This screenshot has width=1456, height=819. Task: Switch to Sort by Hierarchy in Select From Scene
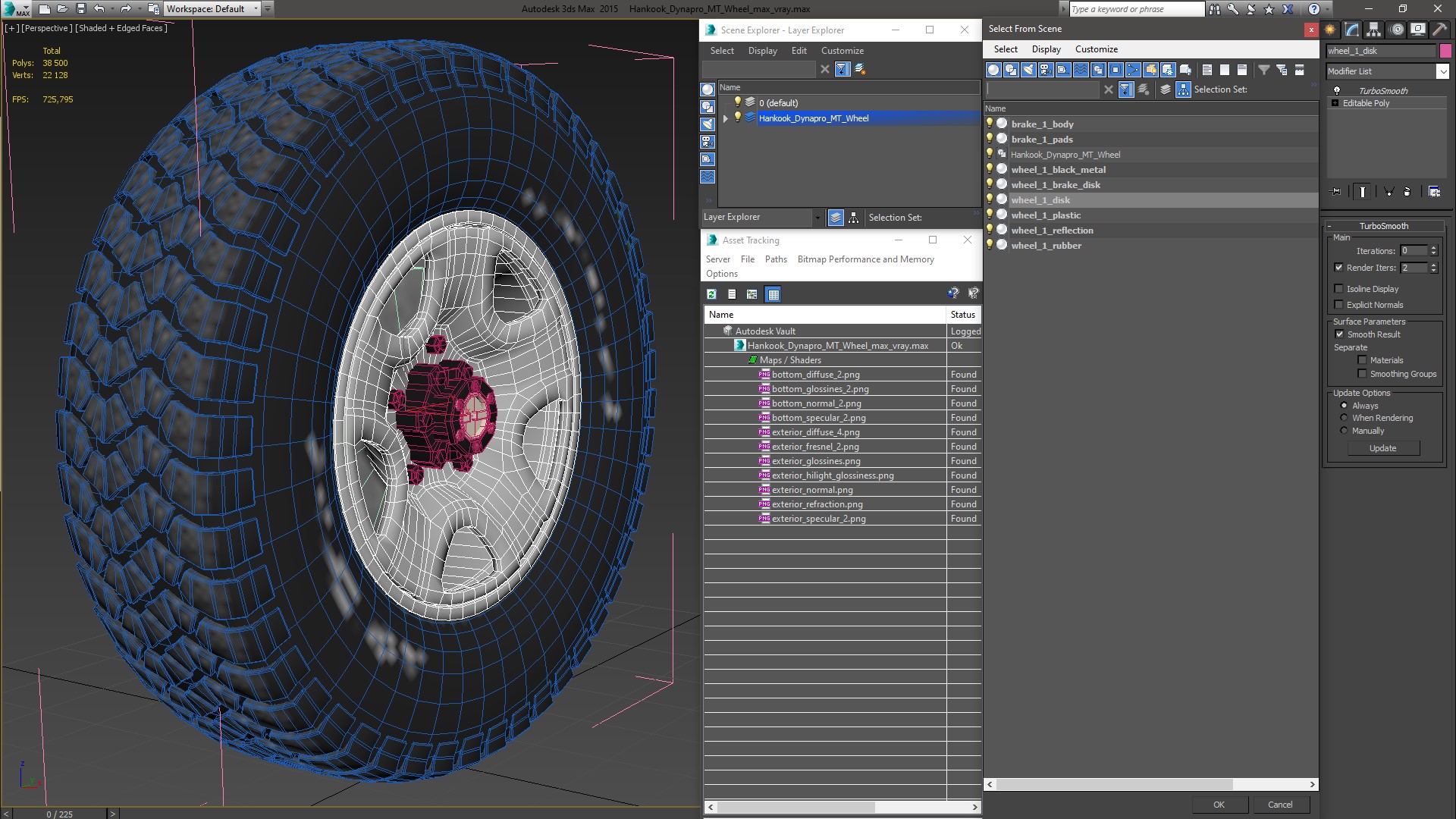click(x=1184, y=89)
